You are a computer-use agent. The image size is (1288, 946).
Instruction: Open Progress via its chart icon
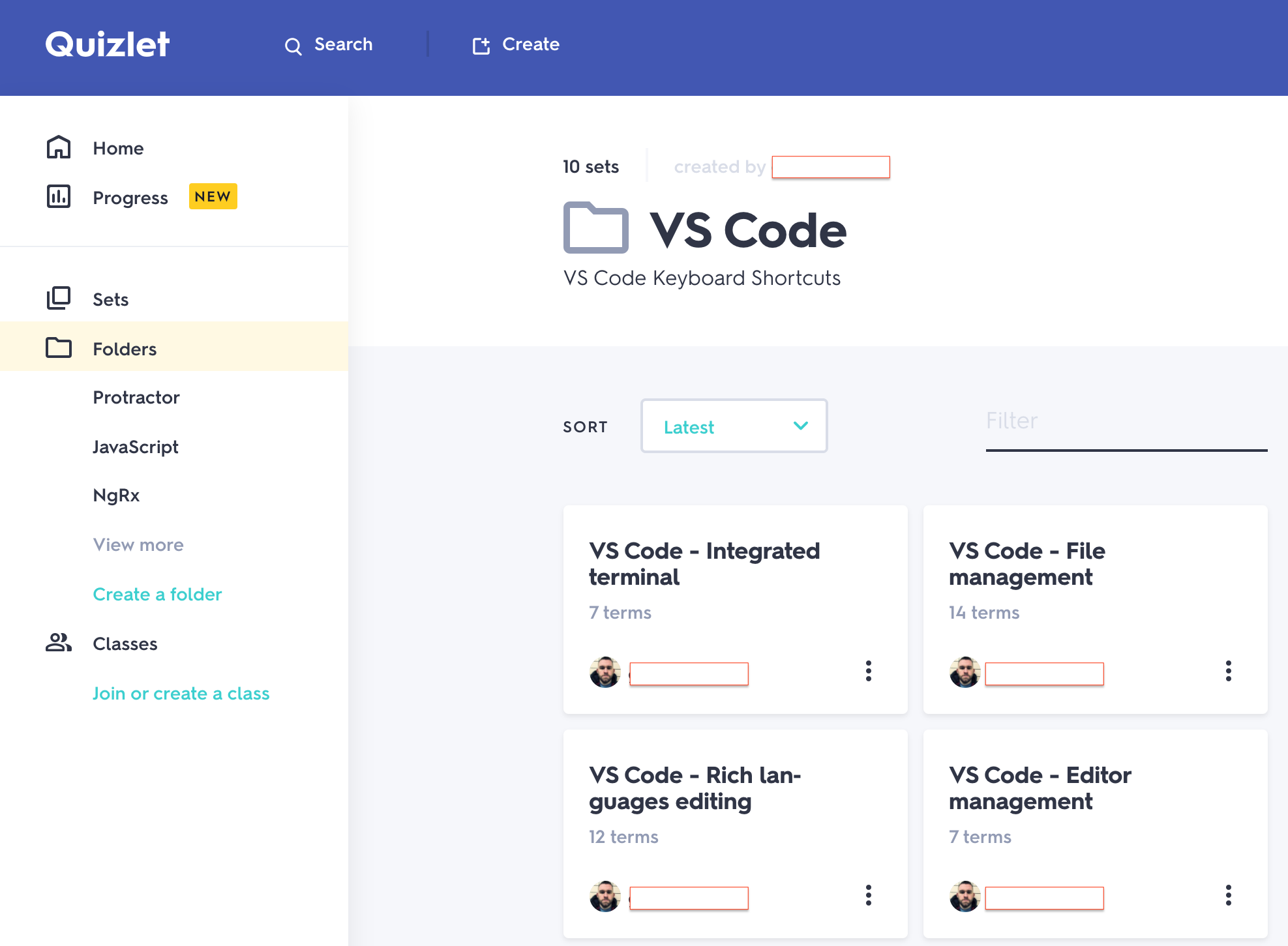click(x=59, y=196)
